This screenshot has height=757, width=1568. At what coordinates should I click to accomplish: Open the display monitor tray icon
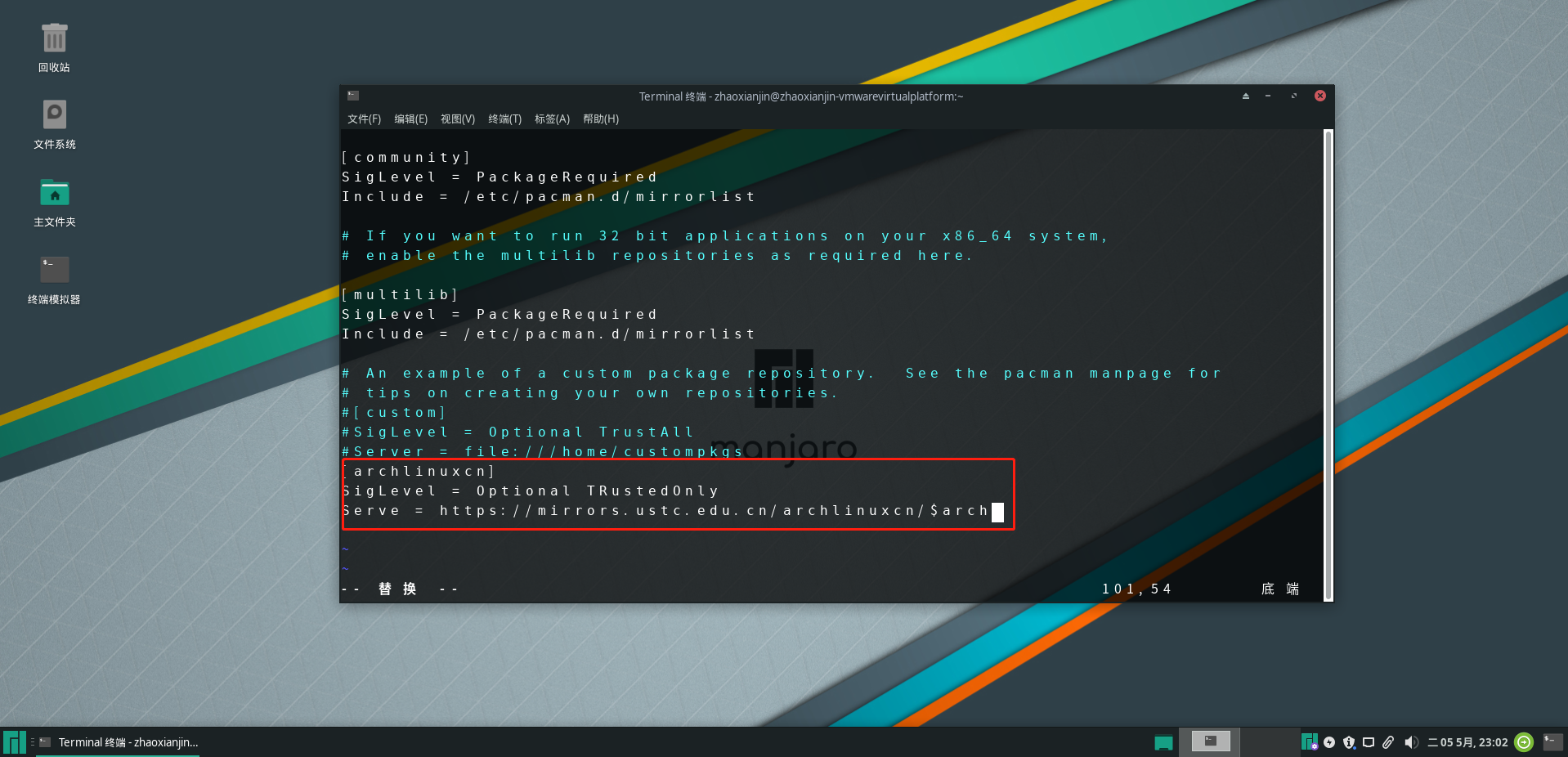1369,742
